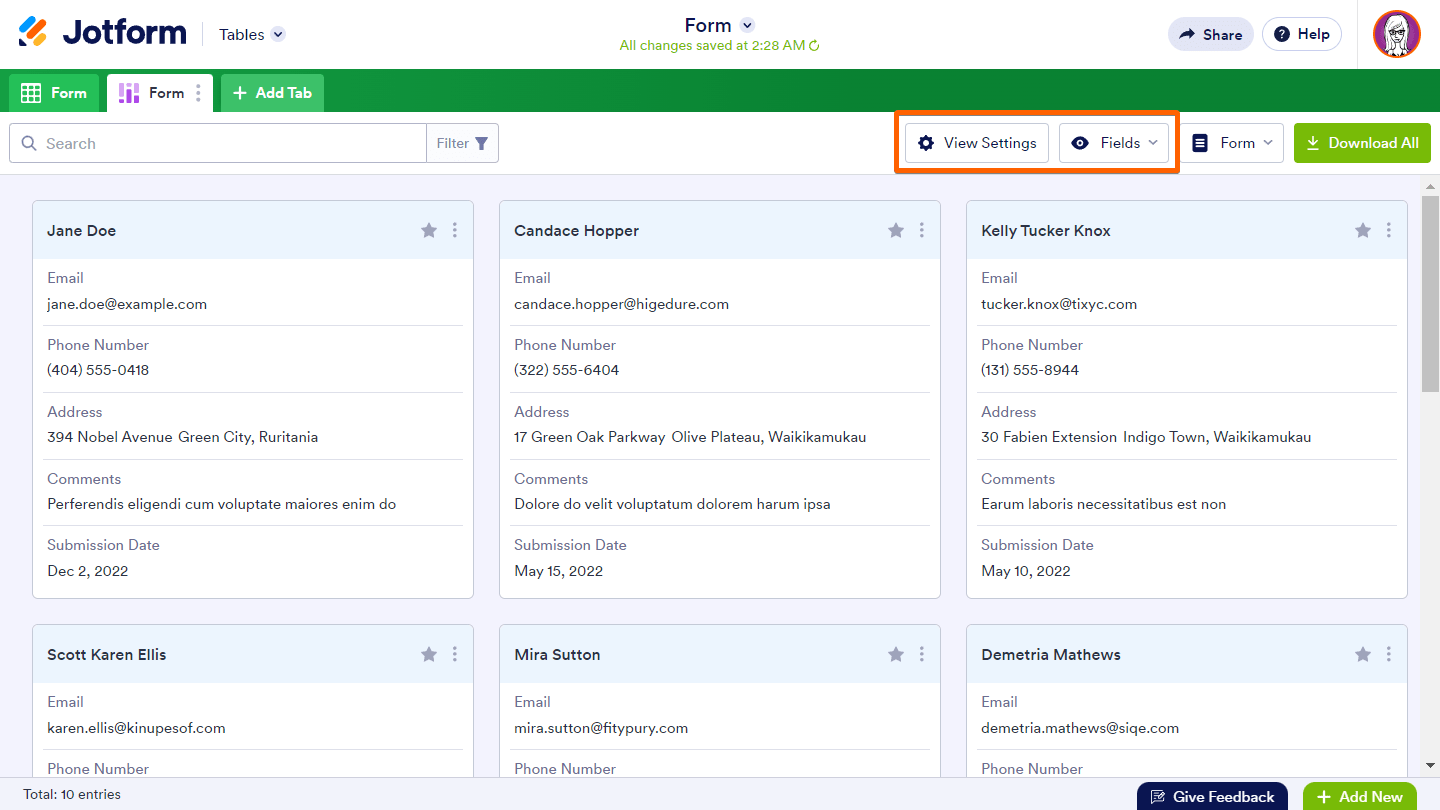The image size is (1440, 810).
Task: Star the Candace Hopper card
Action: pos(896,231)
